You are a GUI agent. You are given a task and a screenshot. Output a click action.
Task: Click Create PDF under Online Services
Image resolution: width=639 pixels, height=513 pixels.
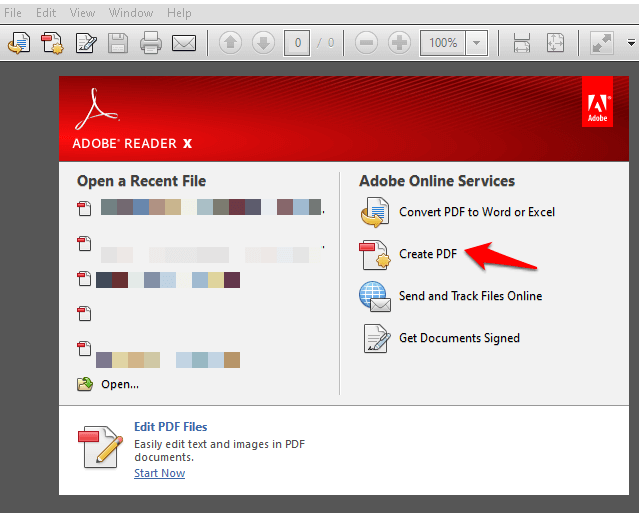[x=427, y=254]
